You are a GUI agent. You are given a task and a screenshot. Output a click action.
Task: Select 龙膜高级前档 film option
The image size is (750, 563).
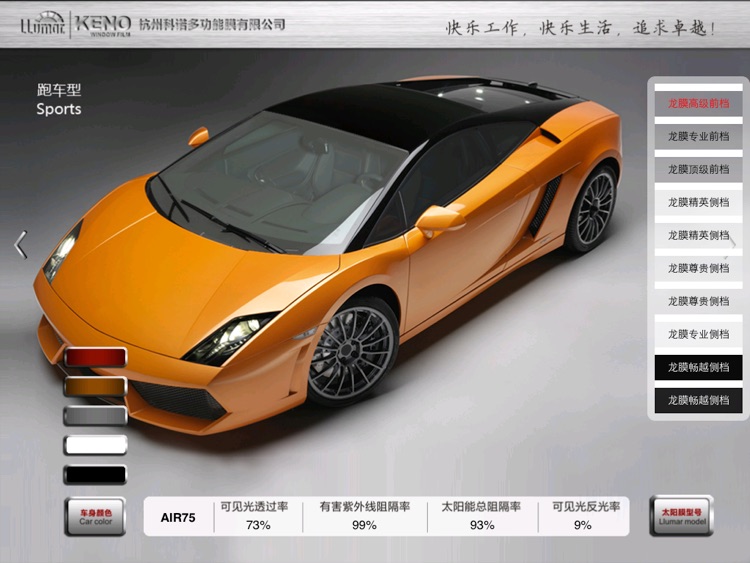pyautogui.click(x=698, y=103)
